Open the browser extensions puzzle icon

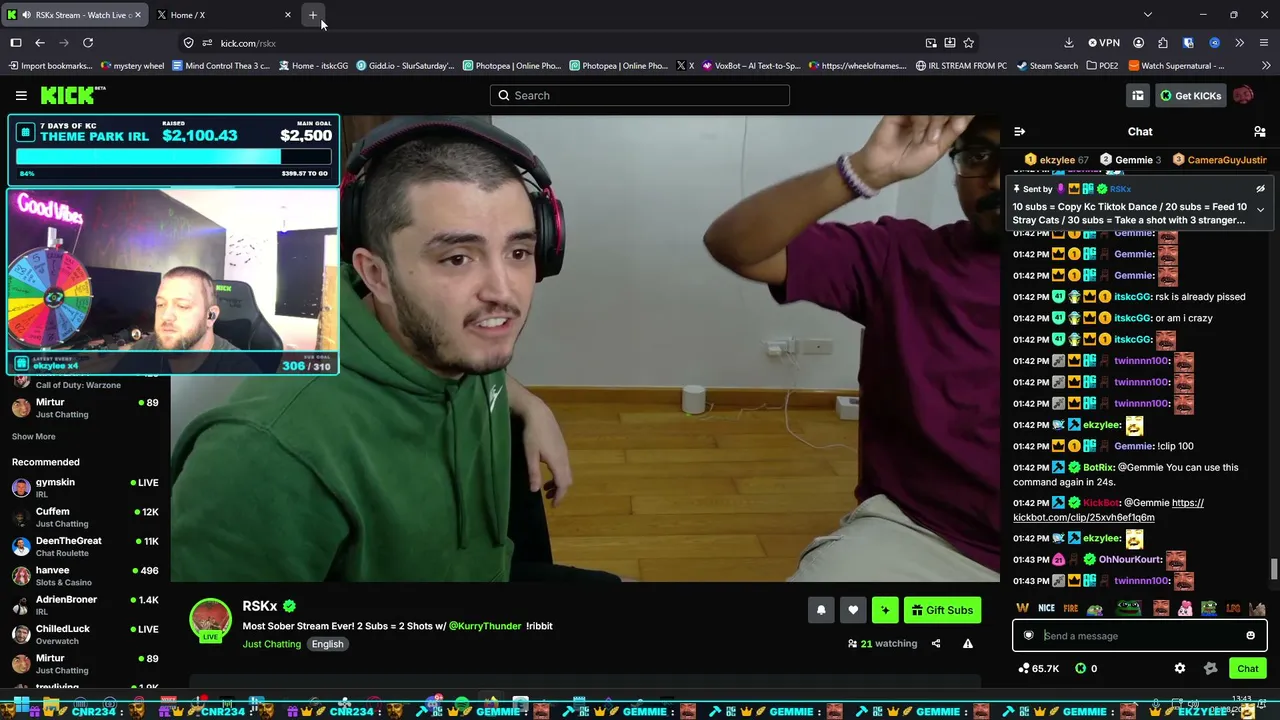point(1163,43)
